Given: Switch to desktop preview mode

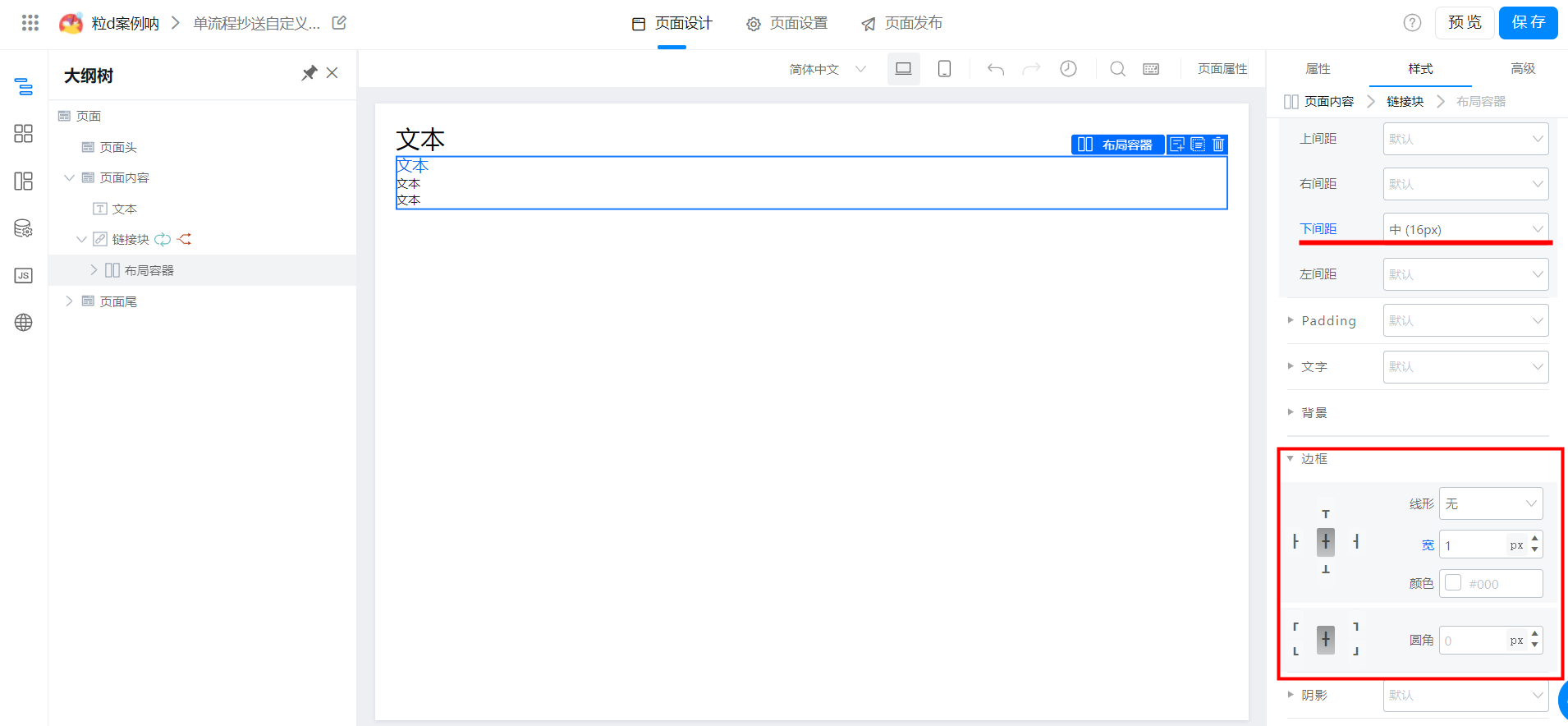Looking at the screenshot, I should pos(904,69).
